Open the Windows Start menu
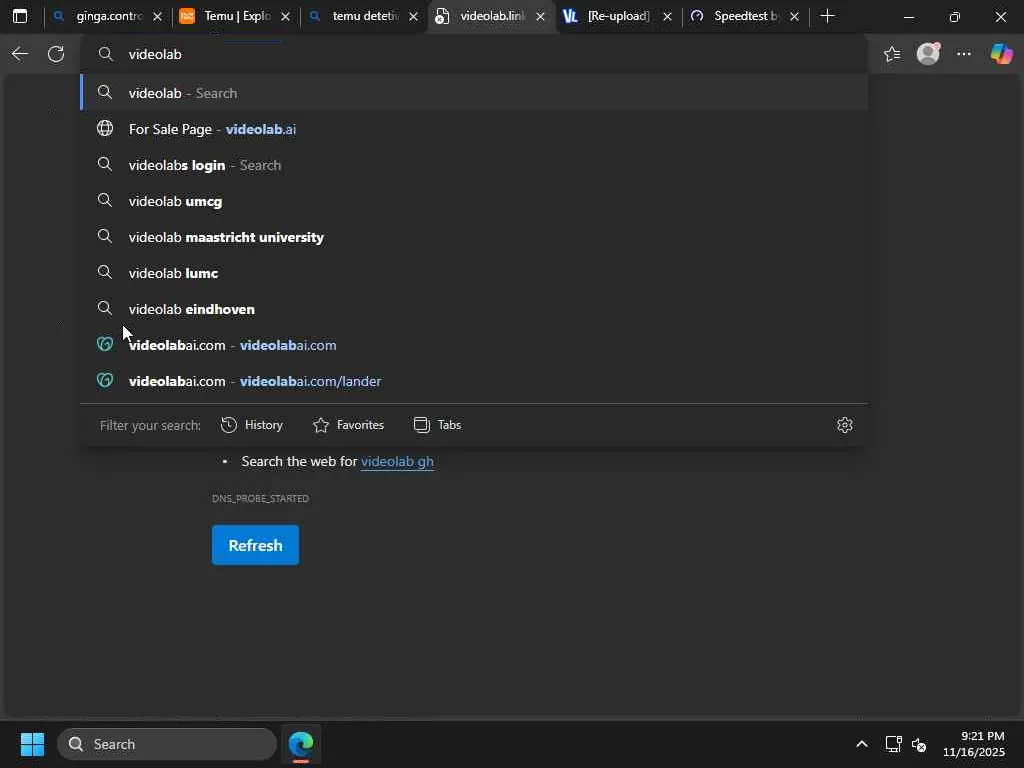The image size is (1024, 768). pyautogui.click(x=32, y=744)
